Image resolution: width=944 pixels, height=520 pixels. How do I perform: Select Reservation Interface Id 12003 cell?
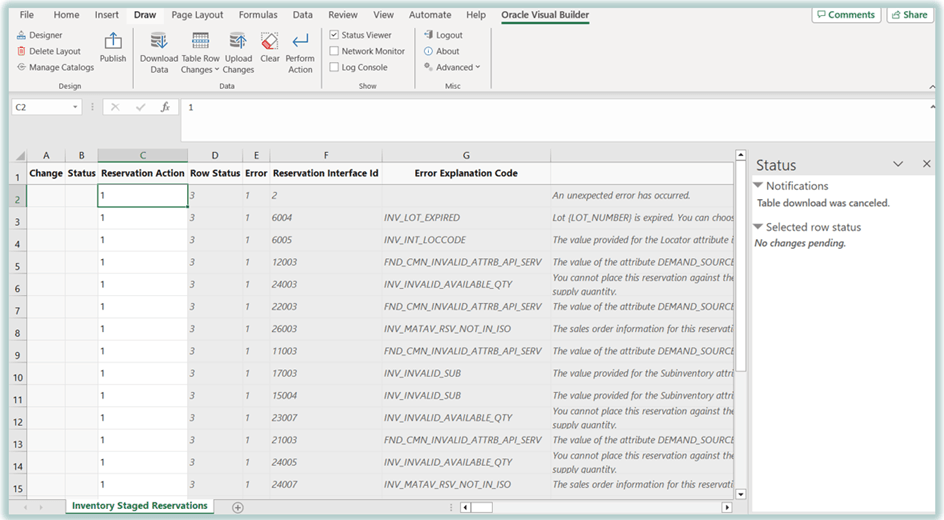[x=326, y=262]
